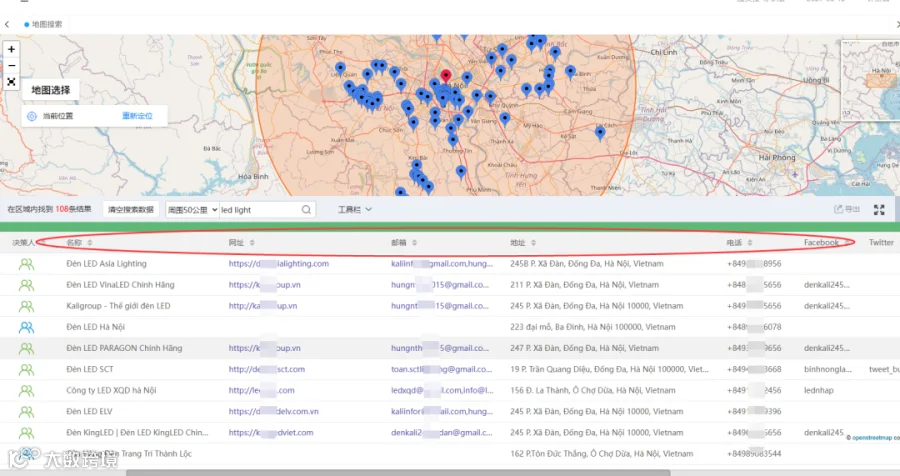Sort by the 名称 column arrows
Screen dimensions: 900x476
(x=90, y=243)
